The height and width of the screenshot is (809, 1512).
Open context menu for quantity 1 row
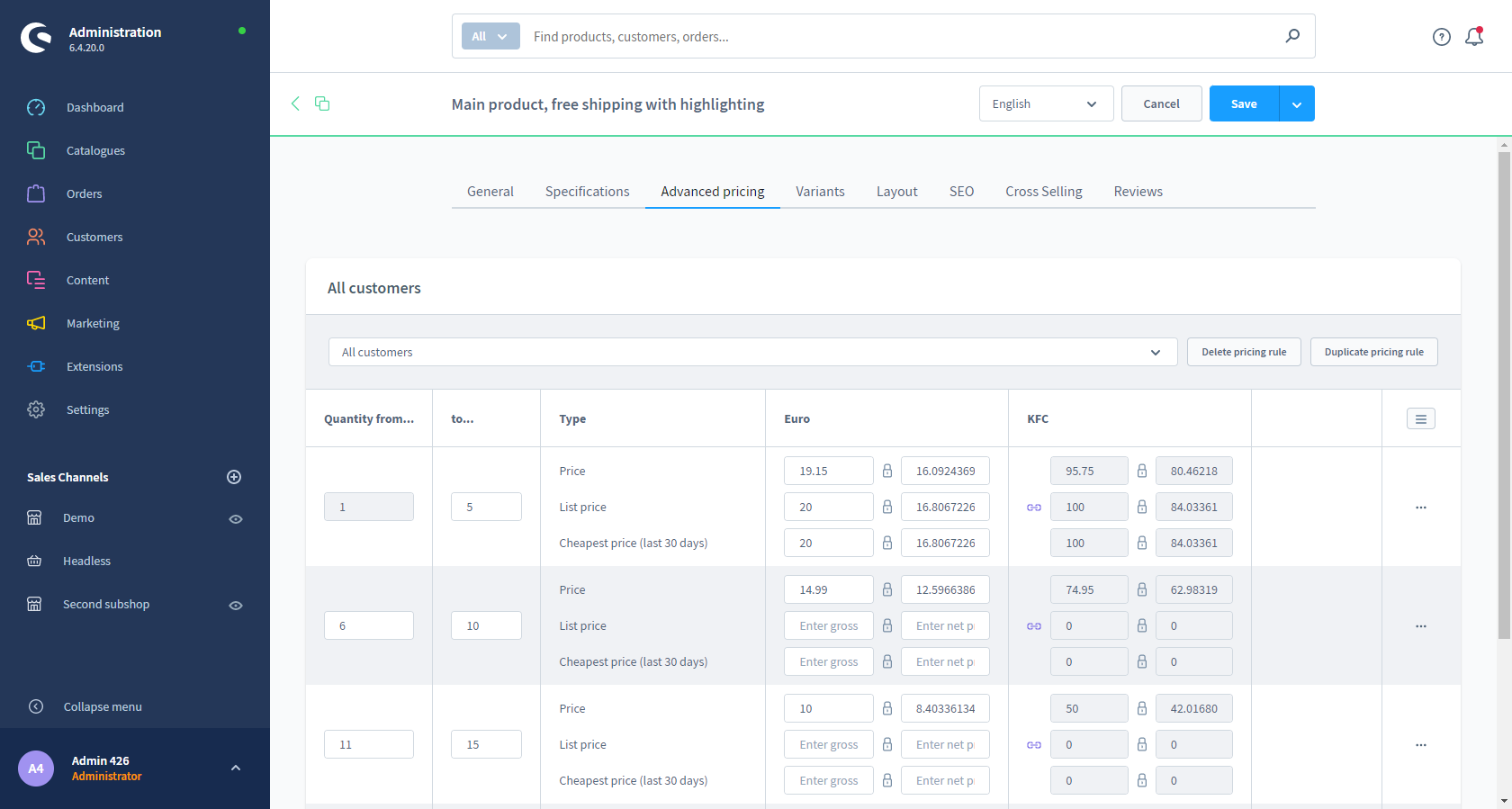tap(1421, 508)
